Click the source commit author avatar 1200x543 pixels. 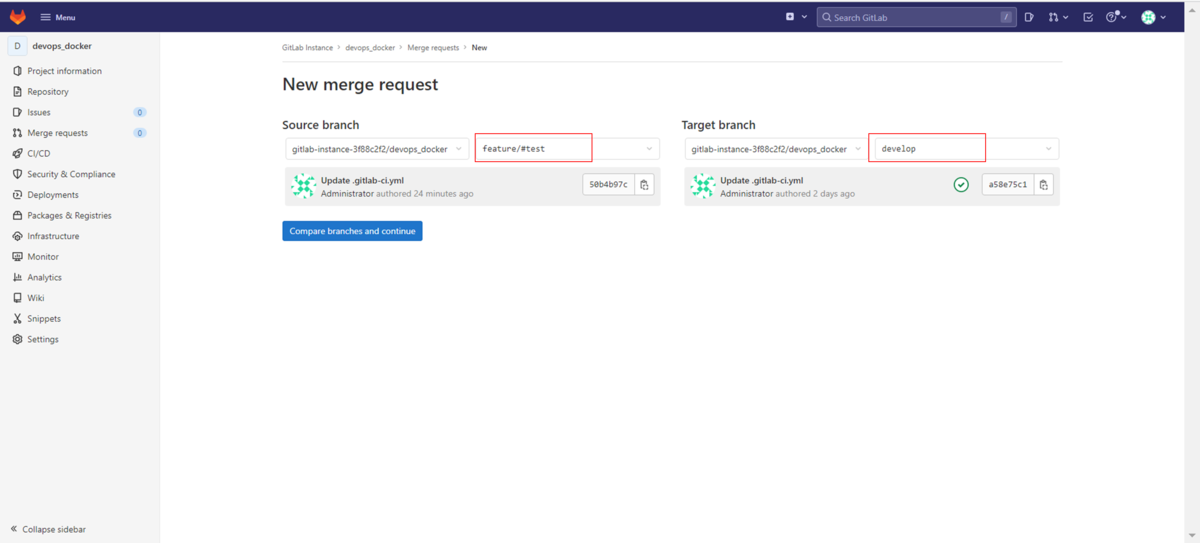coord(303,186)
